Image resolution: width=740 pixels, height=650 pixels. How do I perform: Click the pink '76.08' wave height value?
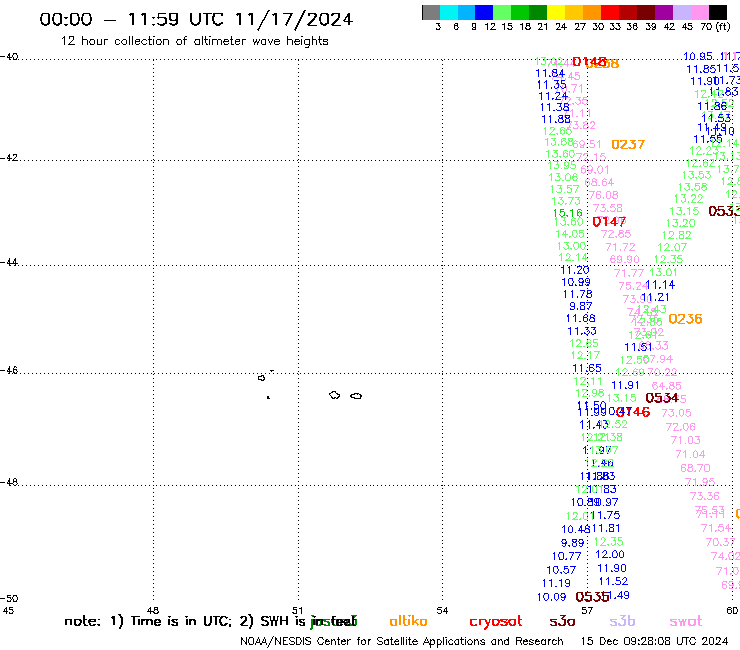click(603, 195)
